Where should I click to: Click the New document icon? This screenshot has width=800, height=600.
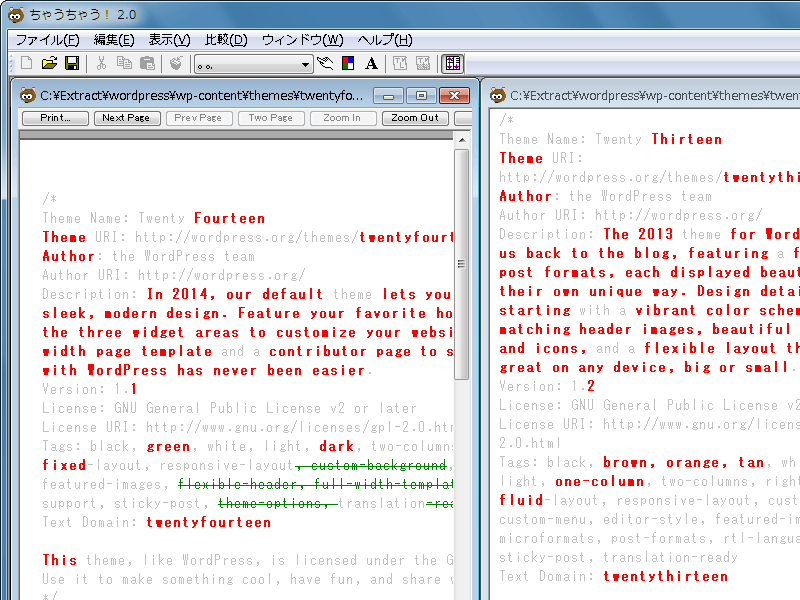26,63
